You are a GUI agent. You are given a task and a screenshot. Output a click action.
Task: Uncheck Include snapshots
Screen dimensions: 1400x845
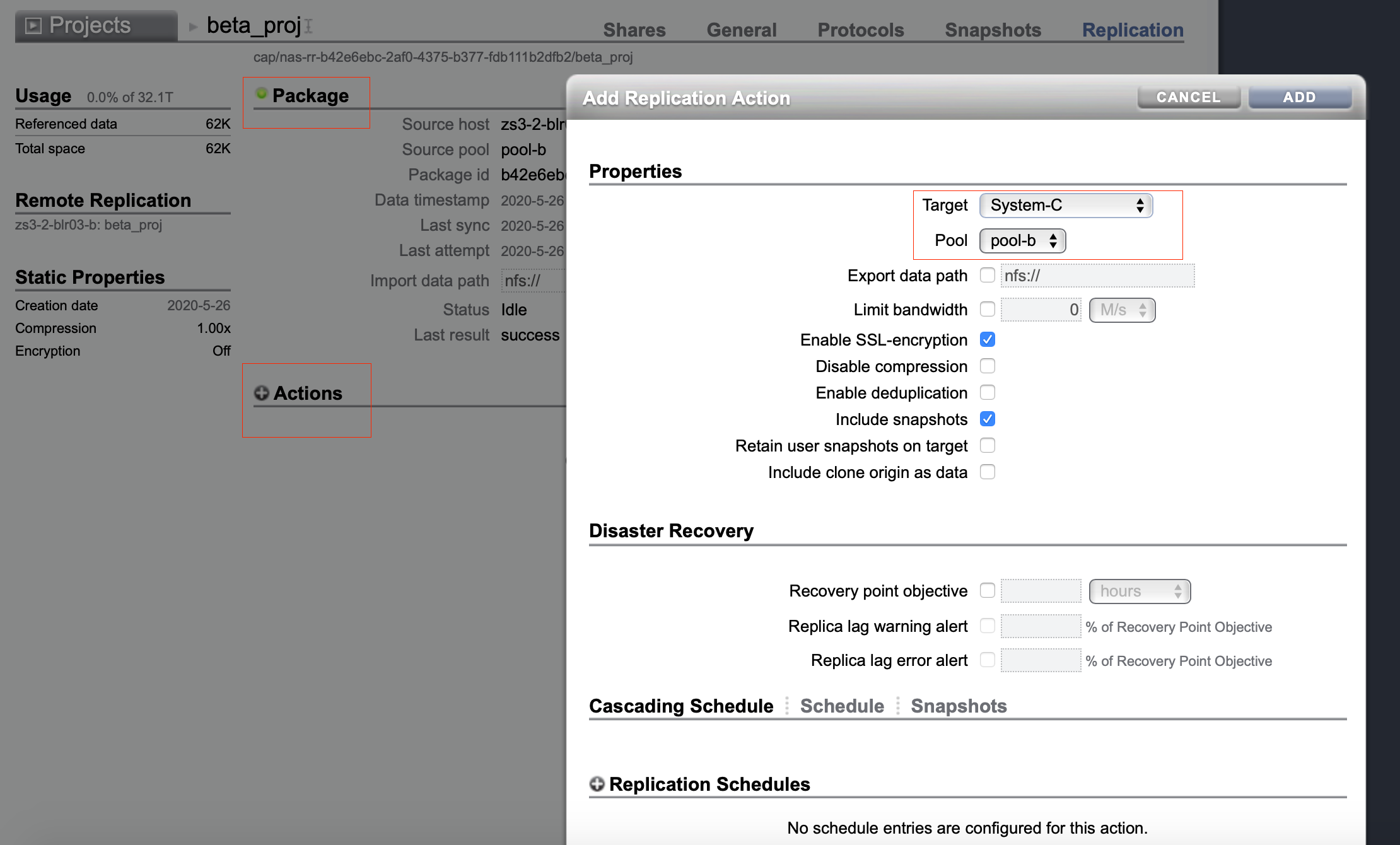click(x=987, y=419)
